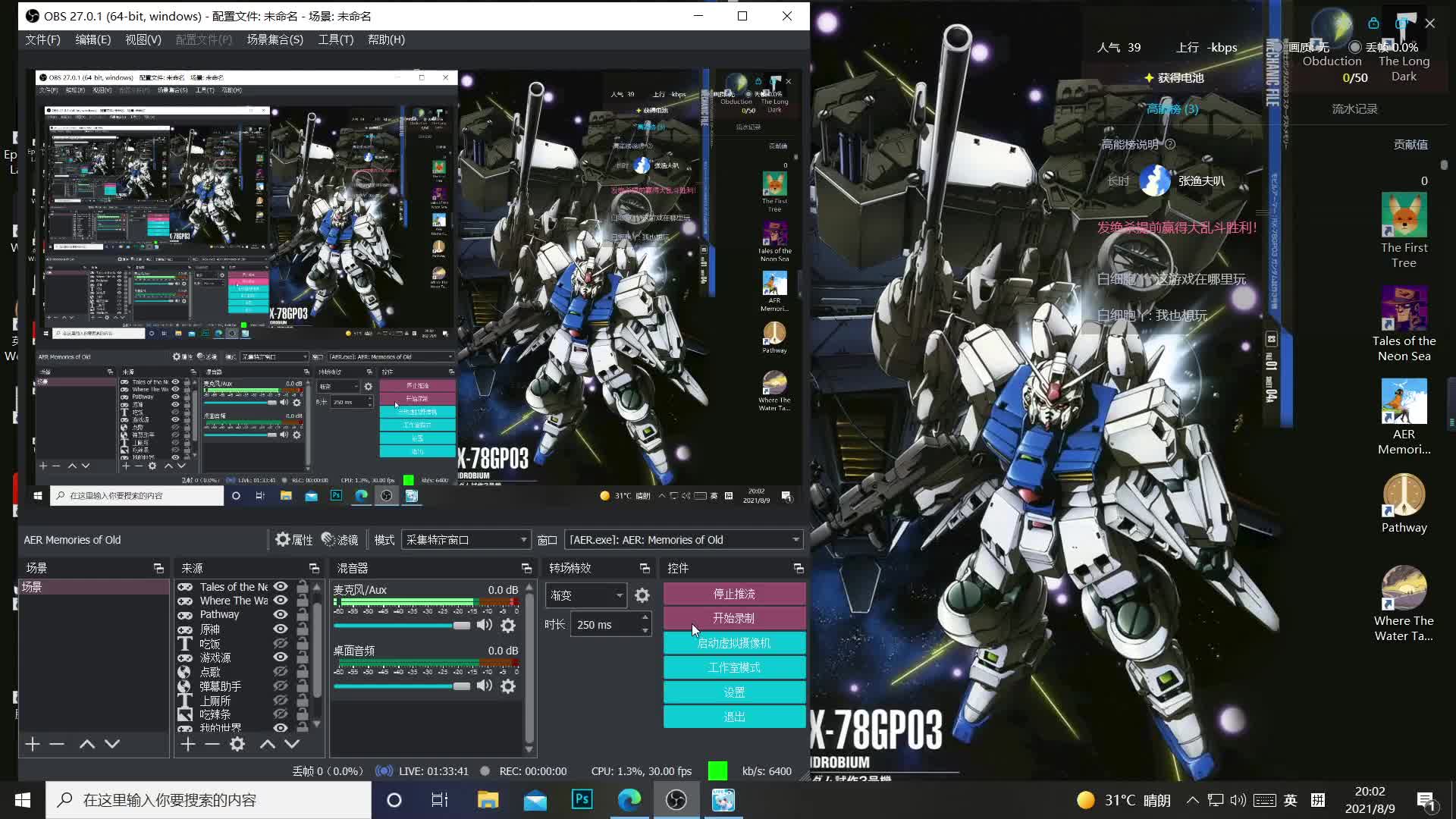Image resolution: width=1456 pixels, height=819 pixels.
Task: Move the selected source down
Action: pyautogui.click(x=292, y=744)
